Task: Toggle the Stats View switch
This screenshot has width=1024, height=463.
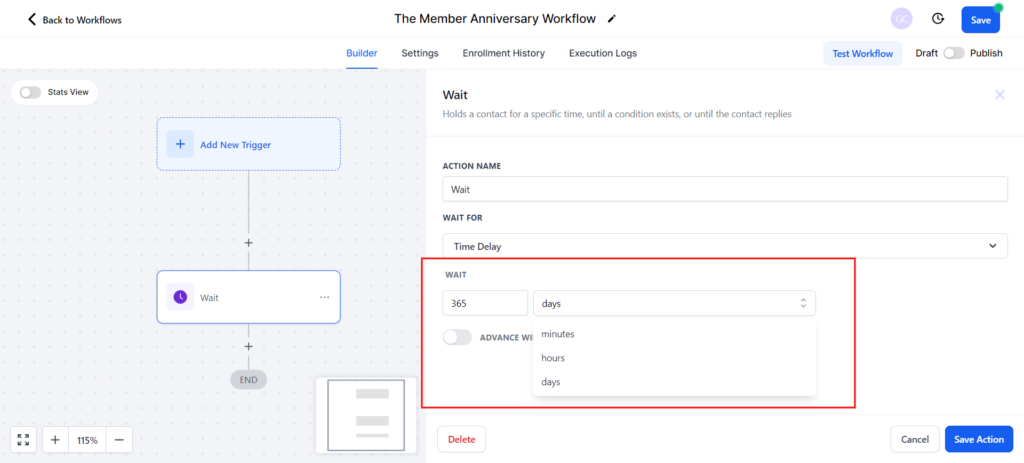Action: click(31, 92)
